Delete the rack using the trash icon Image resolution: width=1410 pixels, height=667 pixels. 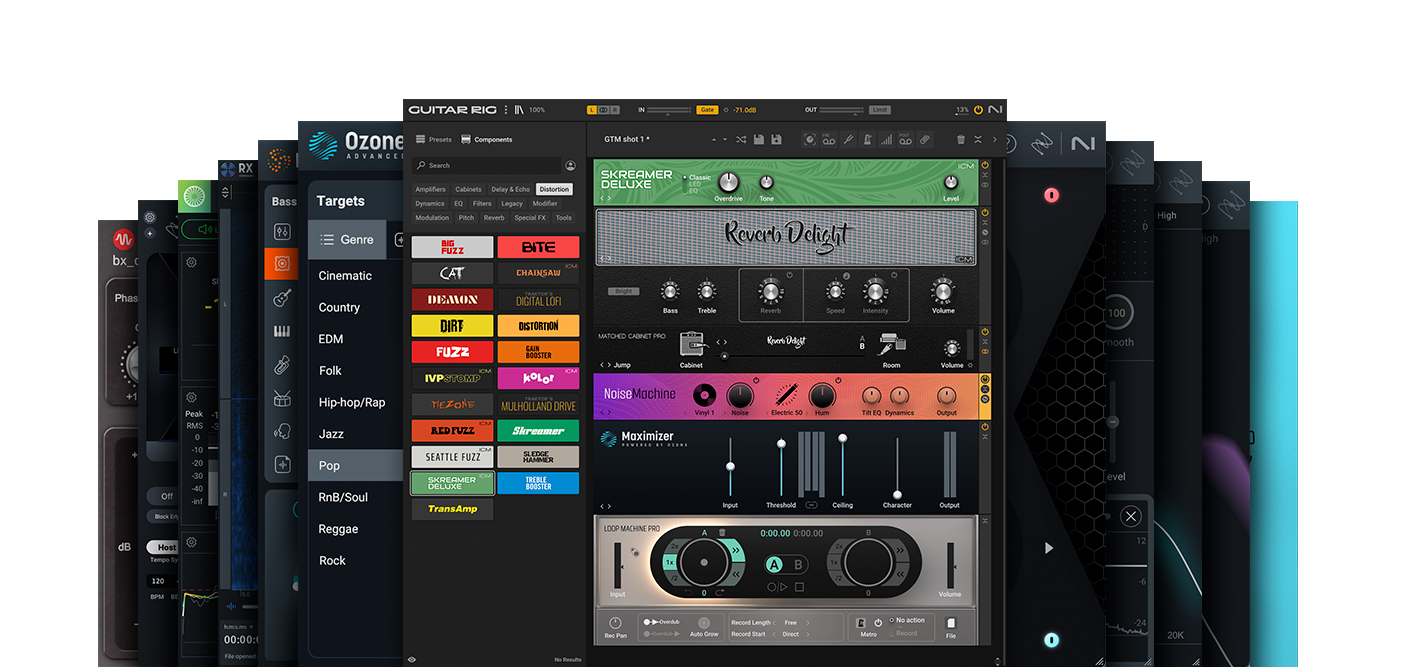coord(960,139)
